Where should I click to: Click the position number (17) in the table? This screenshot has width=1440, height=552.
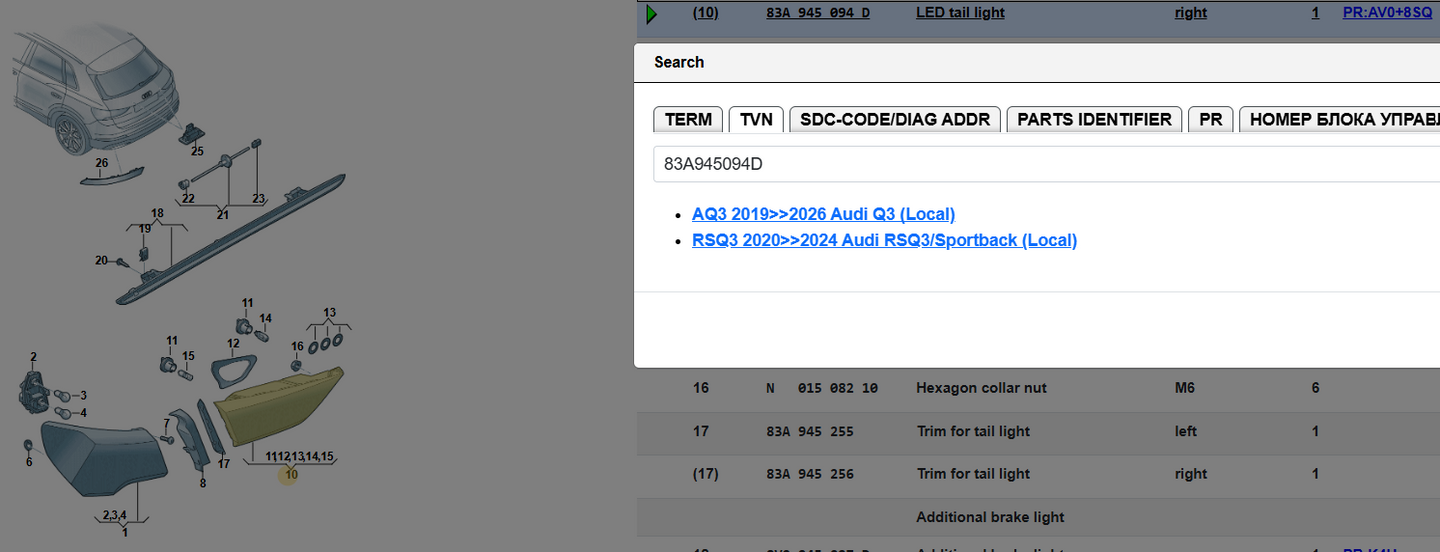705,474
